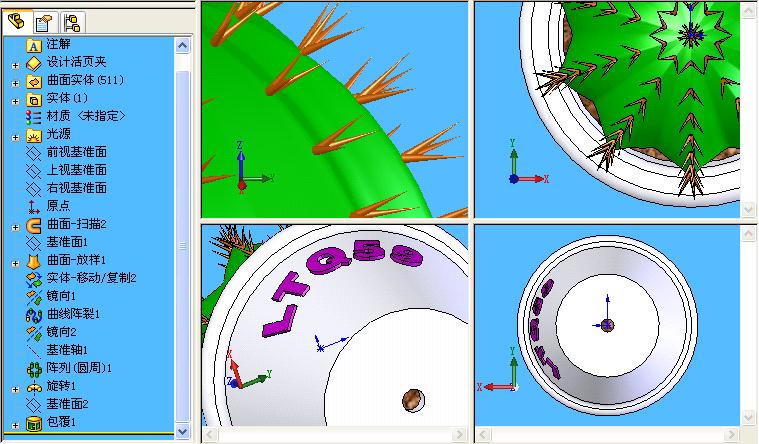Click top-right viewport scroll down arrow
Screen dimensions: 759x444
point(748,210)
